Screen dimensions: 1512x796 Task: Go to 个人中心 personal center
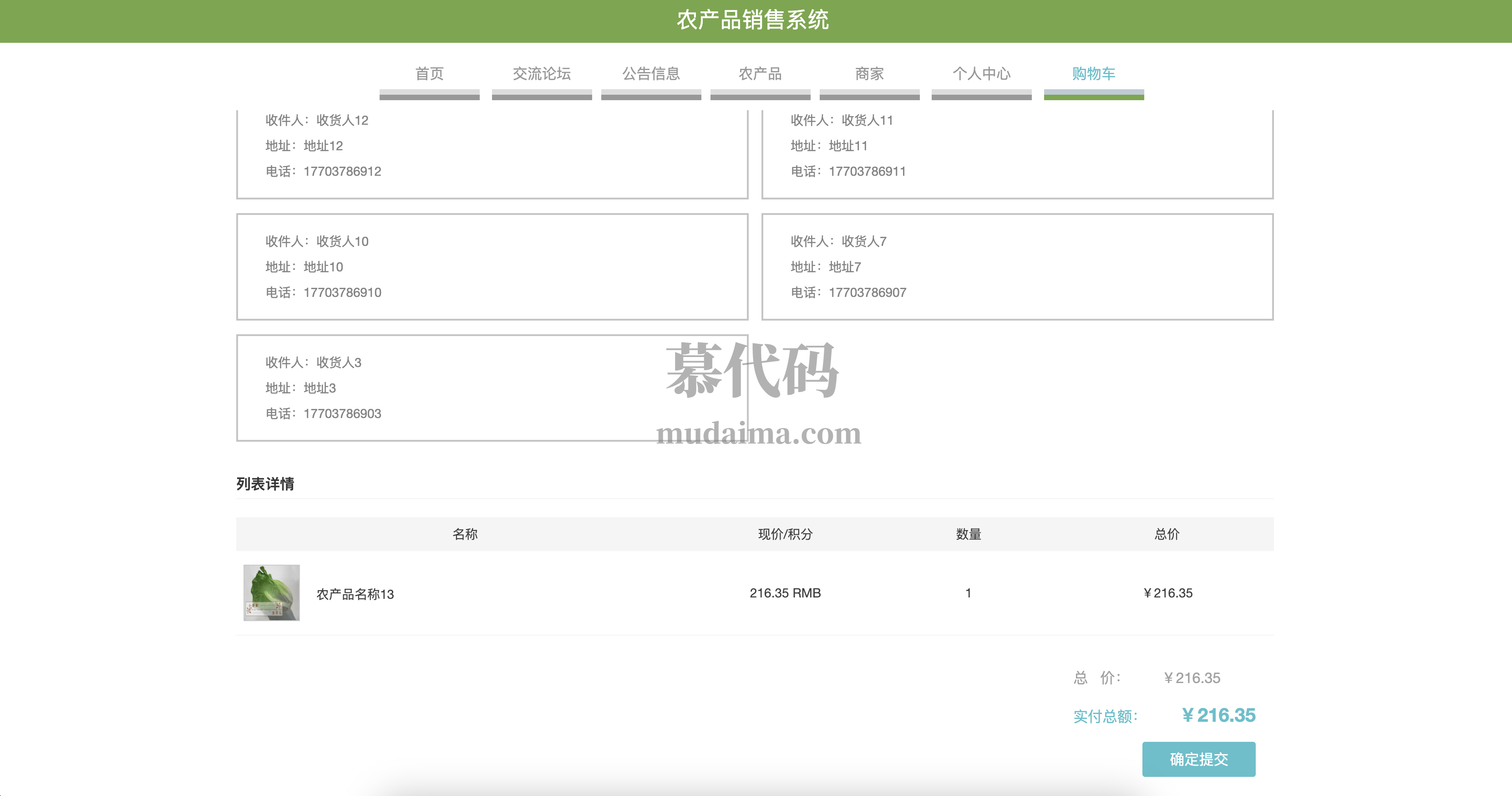(981, 74)
